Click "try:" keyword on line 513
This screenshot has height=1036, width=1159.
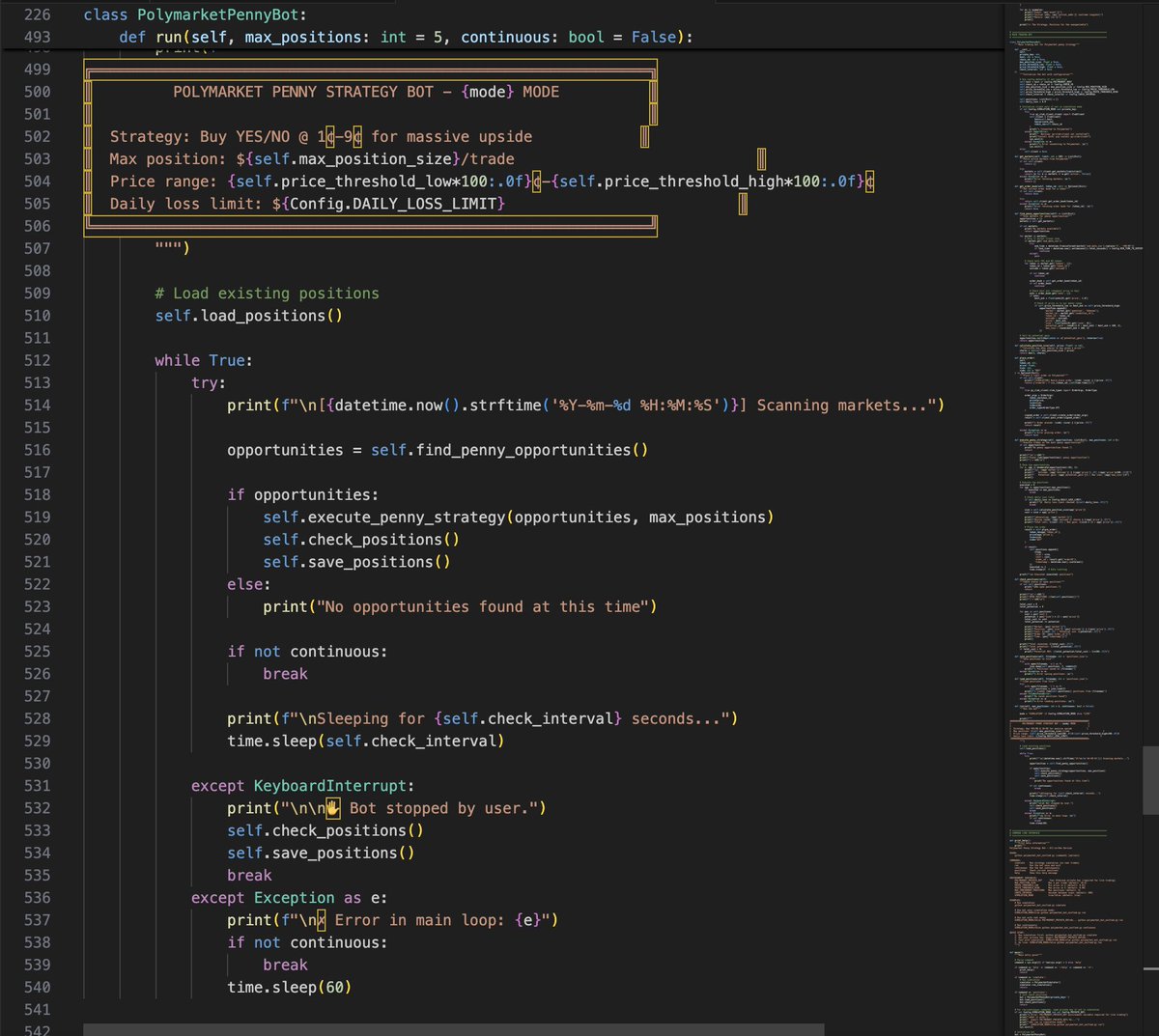[209, 382]
